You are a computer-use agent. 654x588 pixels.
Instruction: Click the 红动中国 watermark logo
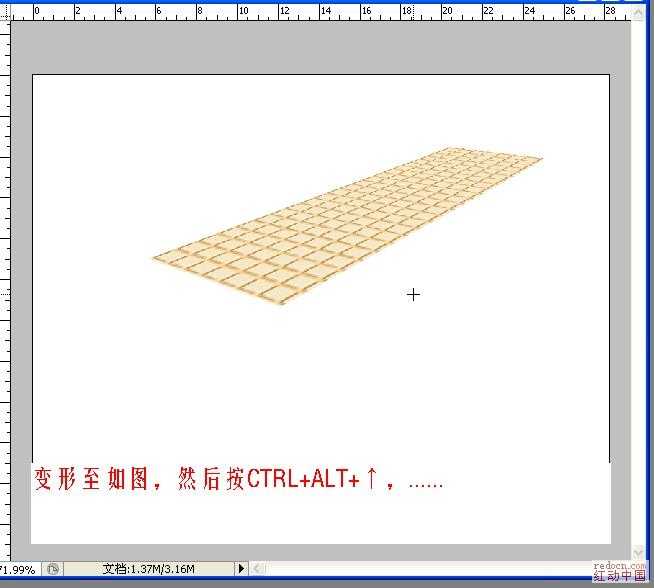pyautogui.click(x=620, y=577)
